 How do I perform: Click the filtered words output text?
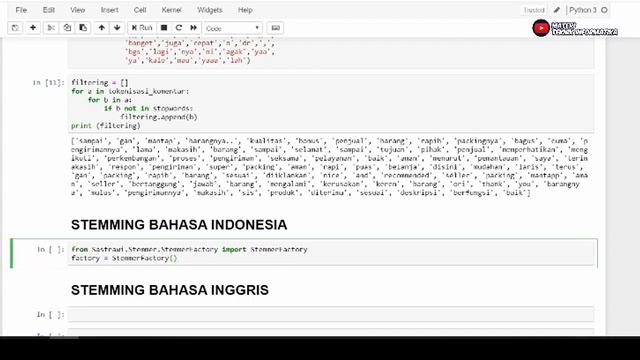[x=329, y=167]
